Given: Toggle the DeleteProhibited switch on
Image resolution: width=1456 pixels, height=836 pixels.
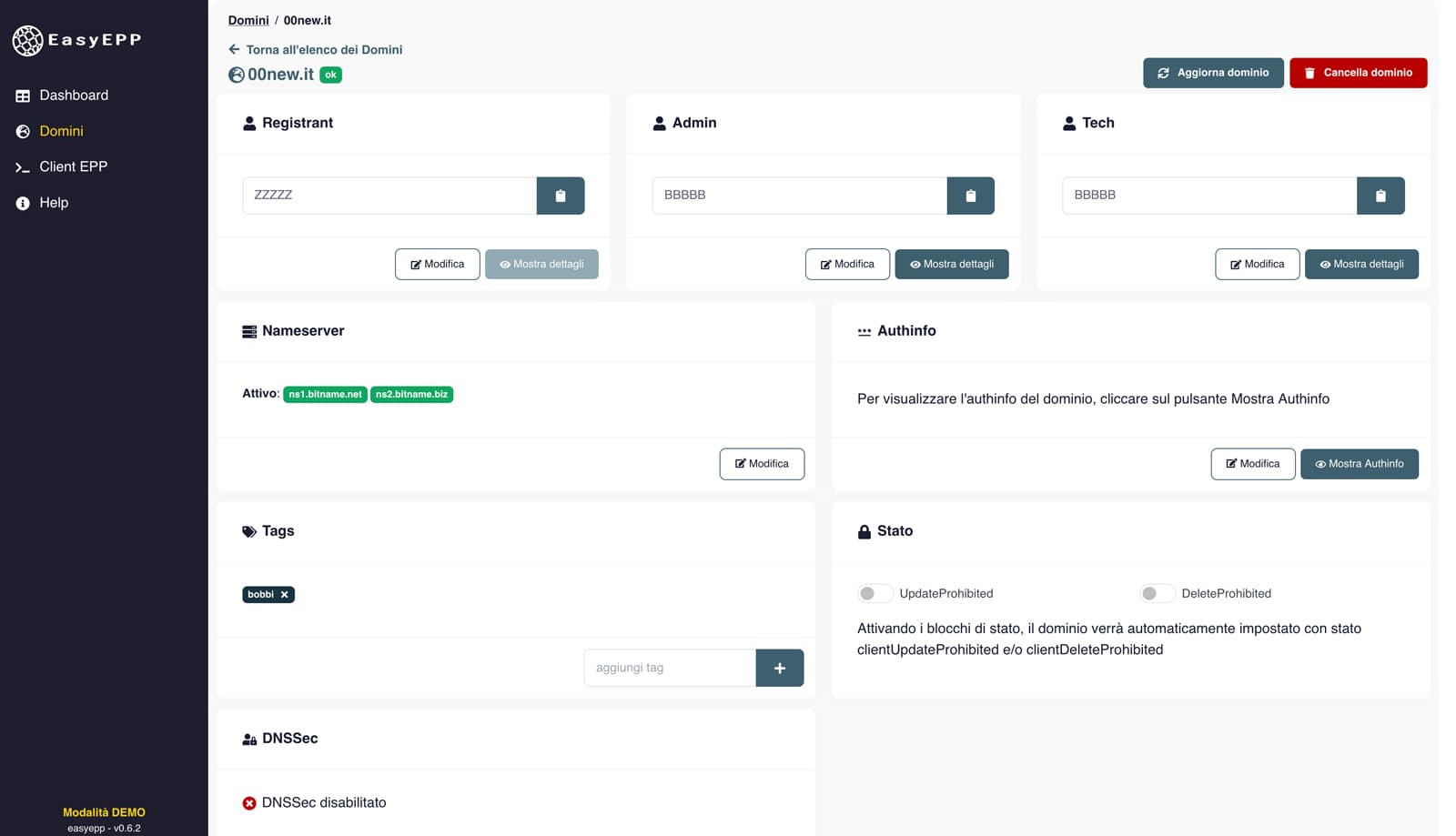Looking at the screenshot, I should point(1156,594).
